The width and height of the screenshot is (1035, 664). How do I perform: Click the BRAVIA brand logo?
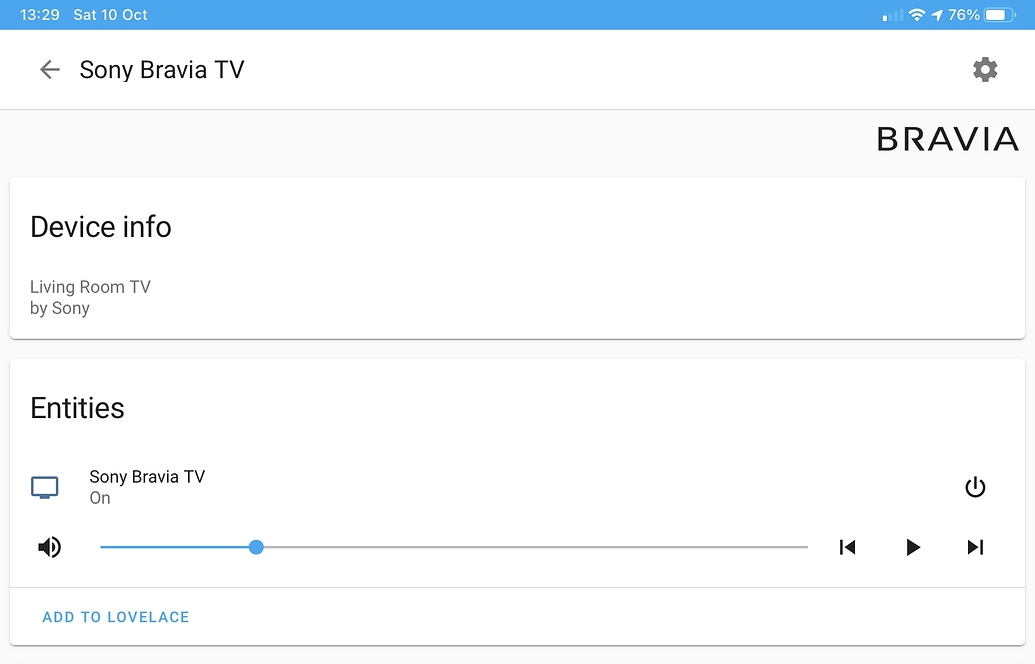947,139
